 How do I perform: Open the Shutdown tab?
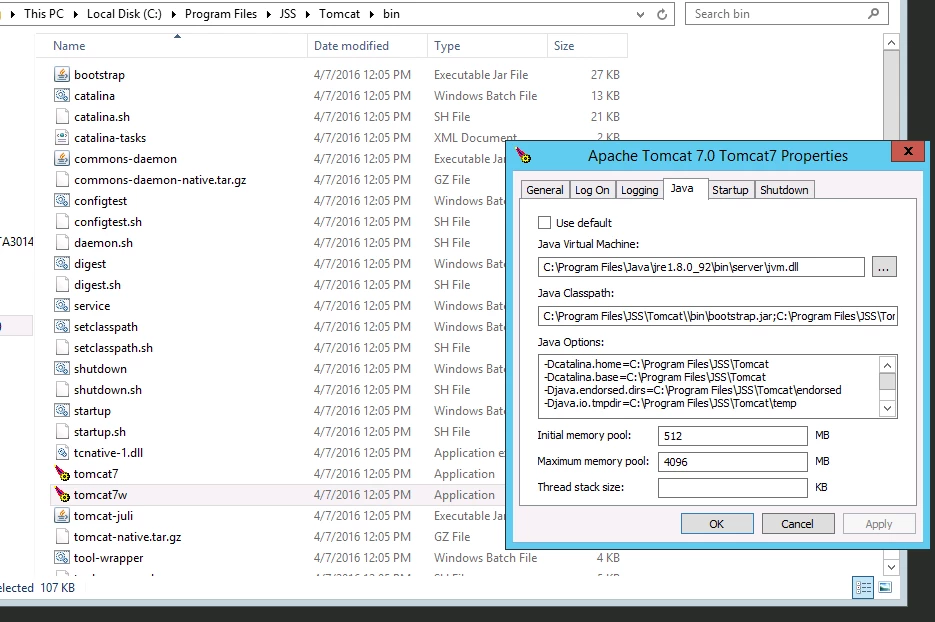point(784,190)
